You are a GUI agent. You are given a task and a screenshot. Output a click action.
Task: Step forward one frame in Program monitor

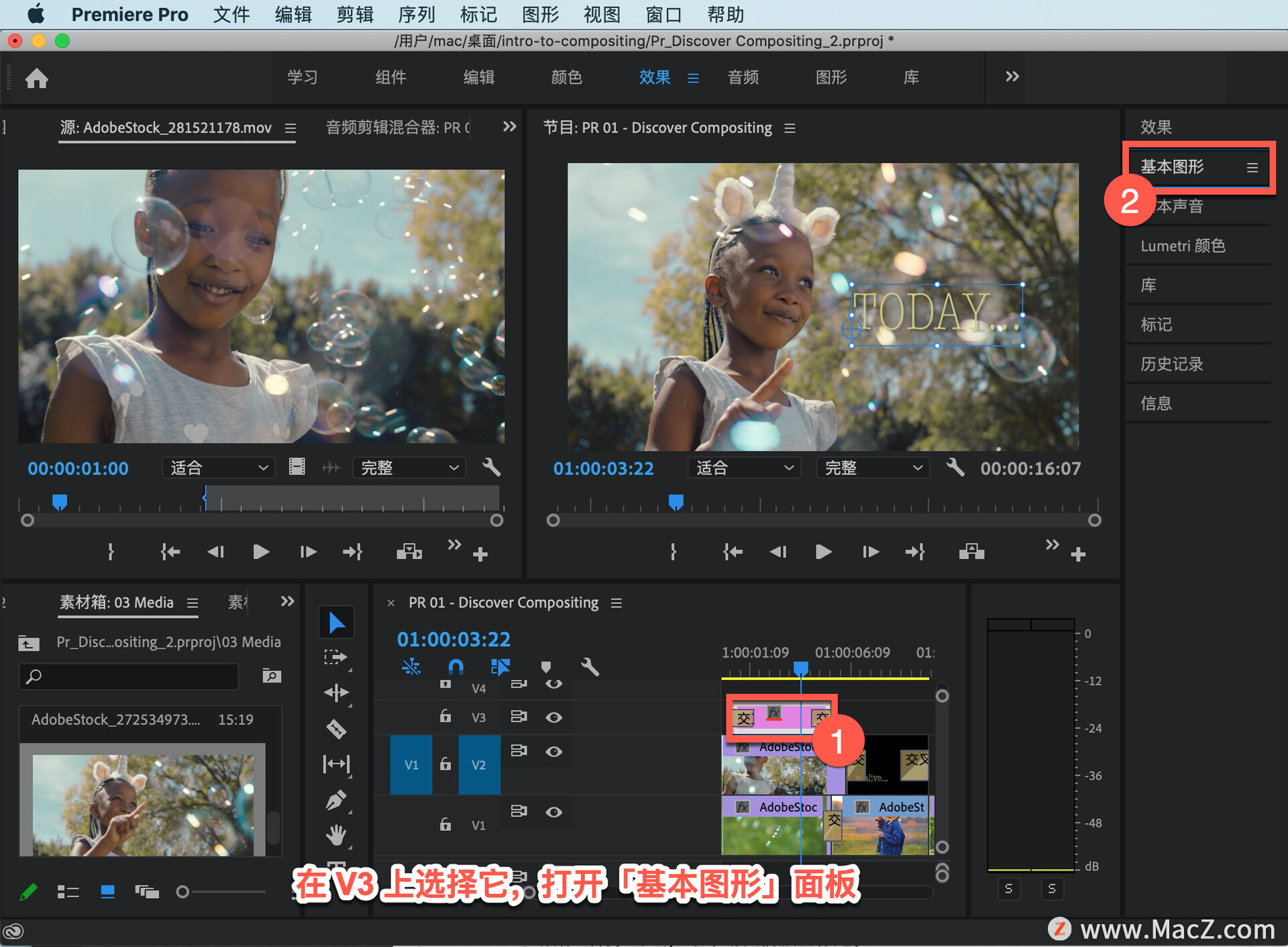click(870, 552)
